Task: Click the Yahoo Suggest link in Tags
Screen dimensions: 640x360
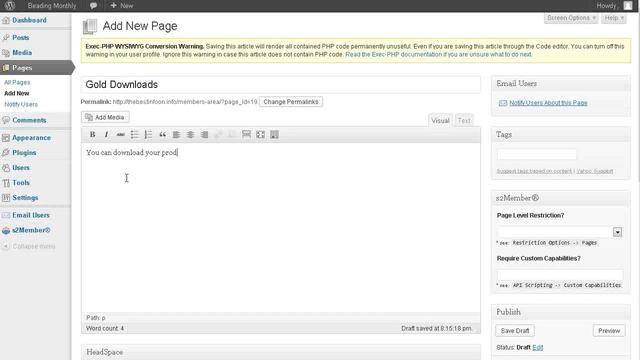Action: [x=595, y=171]
